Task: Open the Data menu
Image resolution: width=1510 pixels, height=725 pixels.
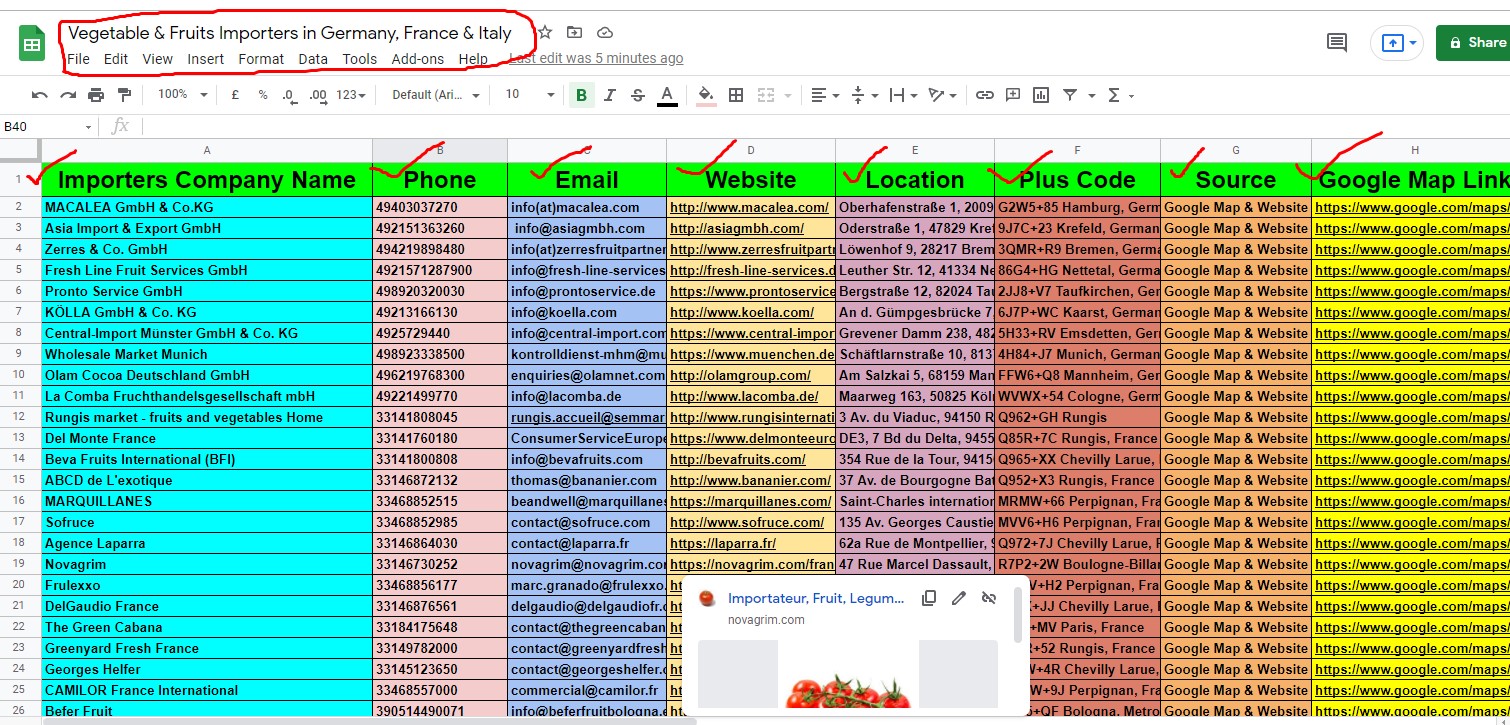Action: (313, 59)
